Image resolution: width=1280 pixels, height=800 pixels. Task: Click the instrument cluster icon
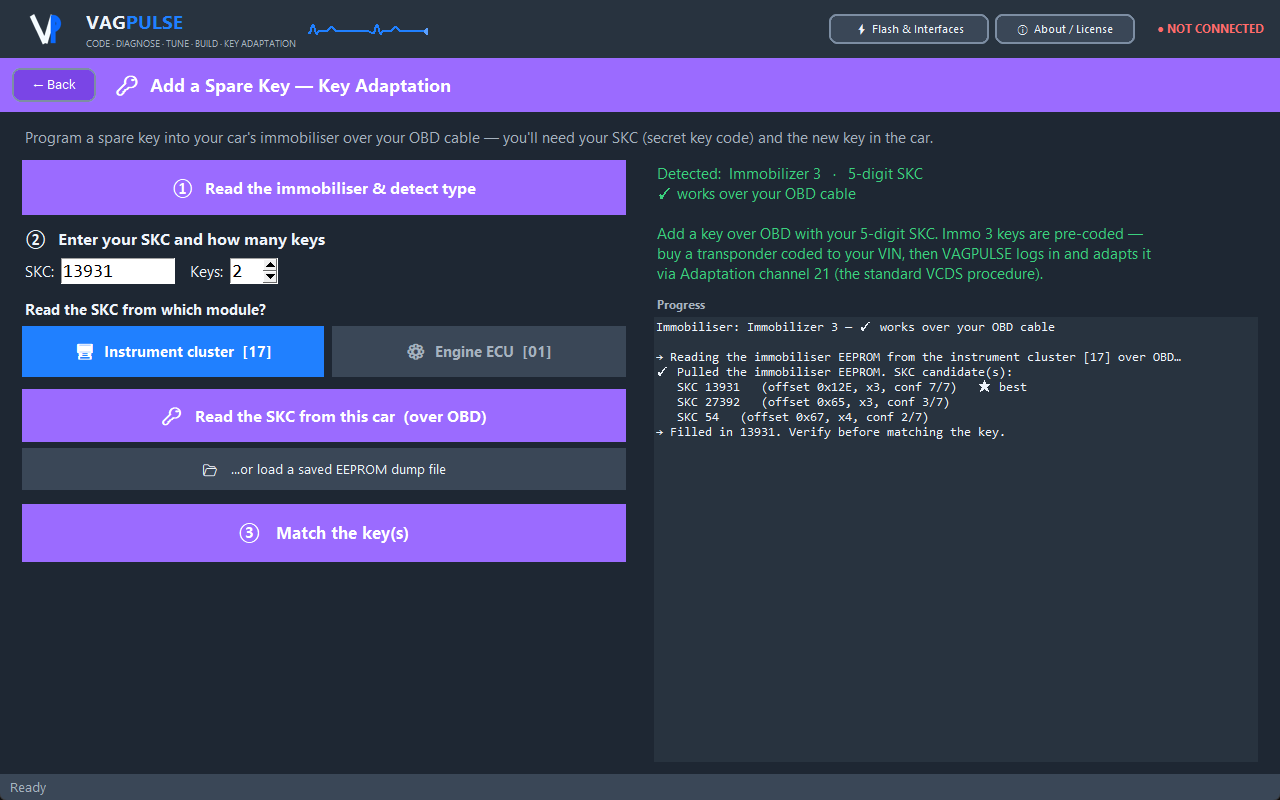click(85, 352)
